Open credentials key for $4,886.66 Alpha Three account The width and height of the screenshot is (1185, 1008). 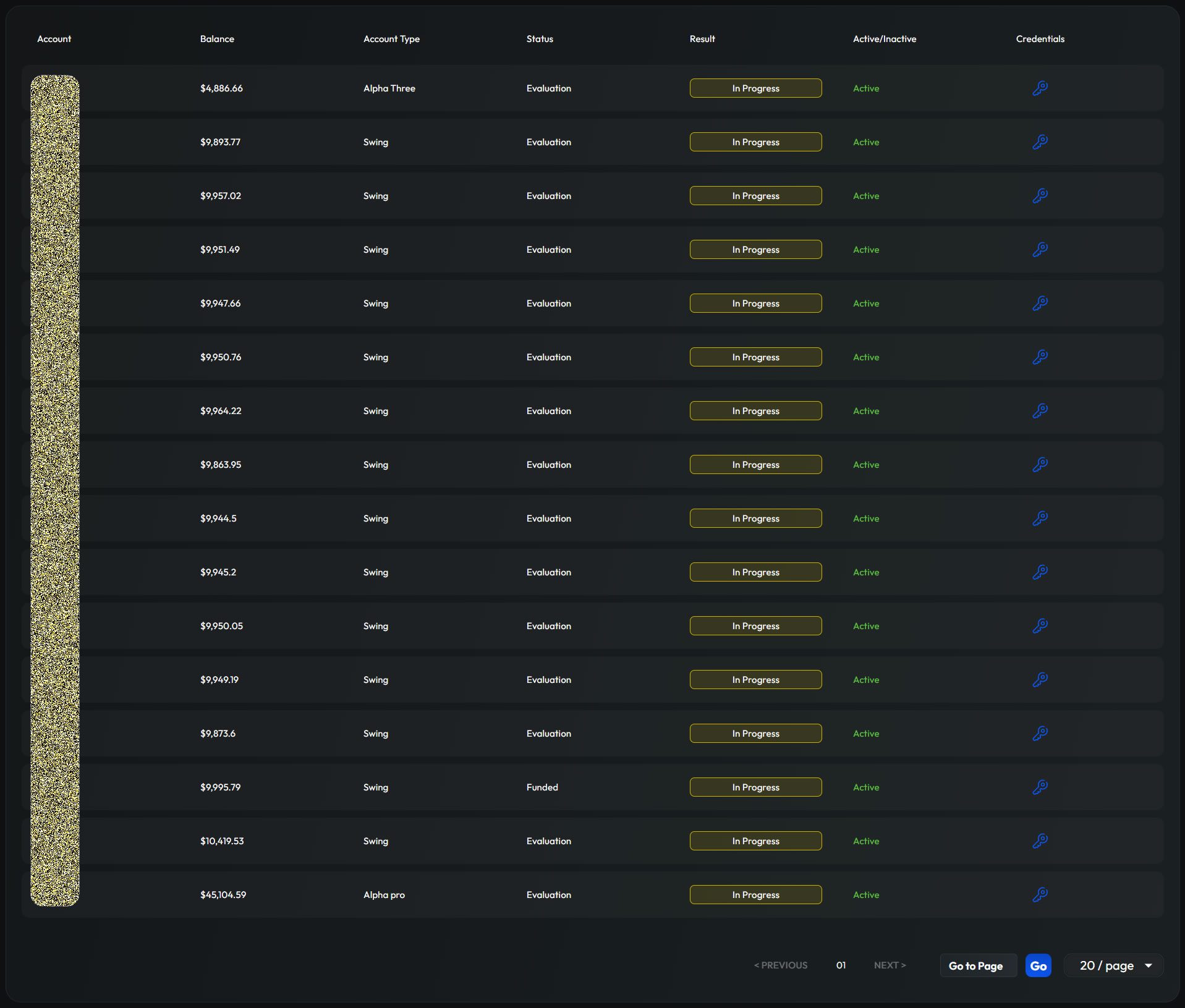coord(1040,88)
